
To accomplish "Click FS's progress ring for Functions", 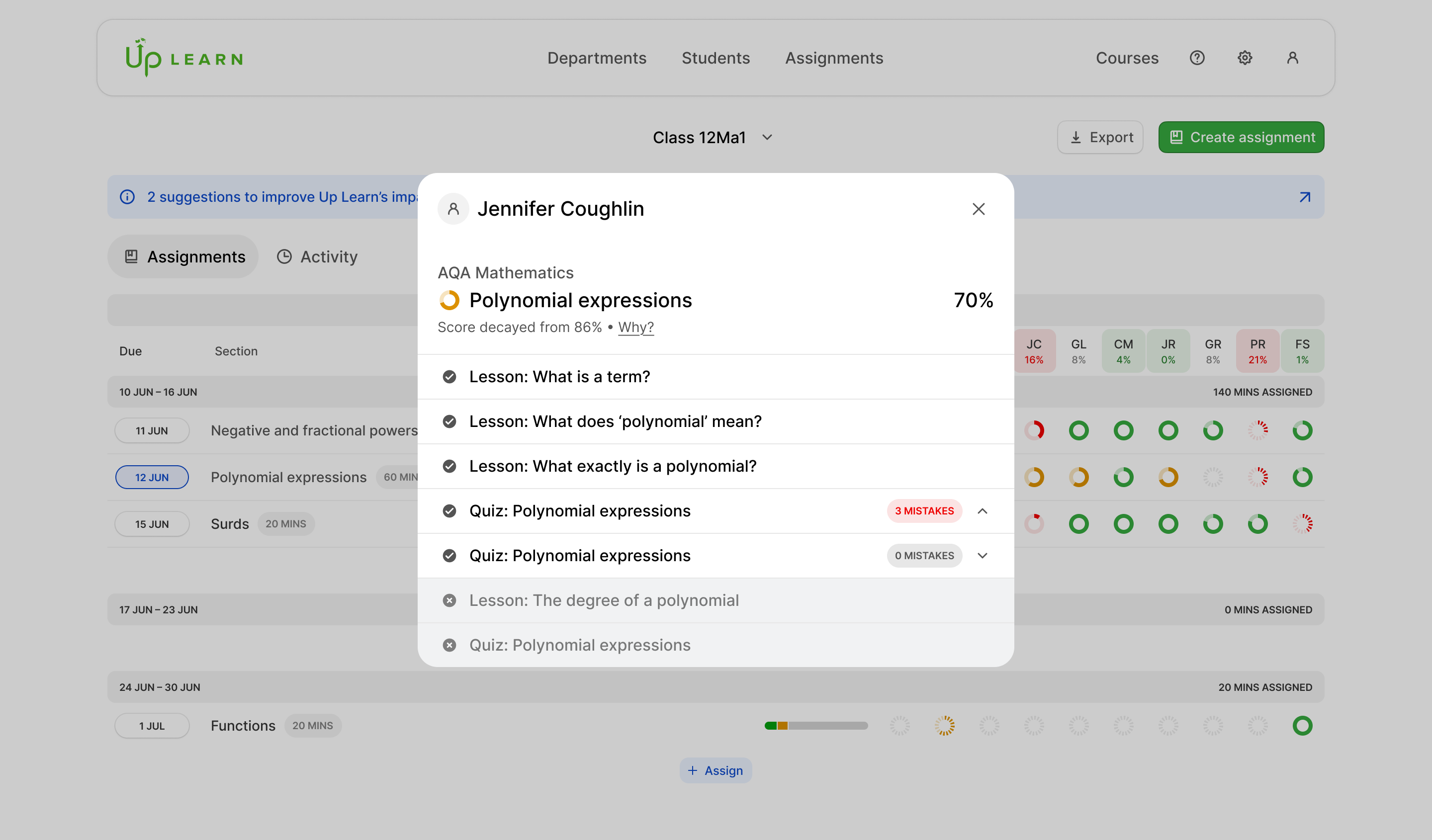I will tap(1302, 725).
